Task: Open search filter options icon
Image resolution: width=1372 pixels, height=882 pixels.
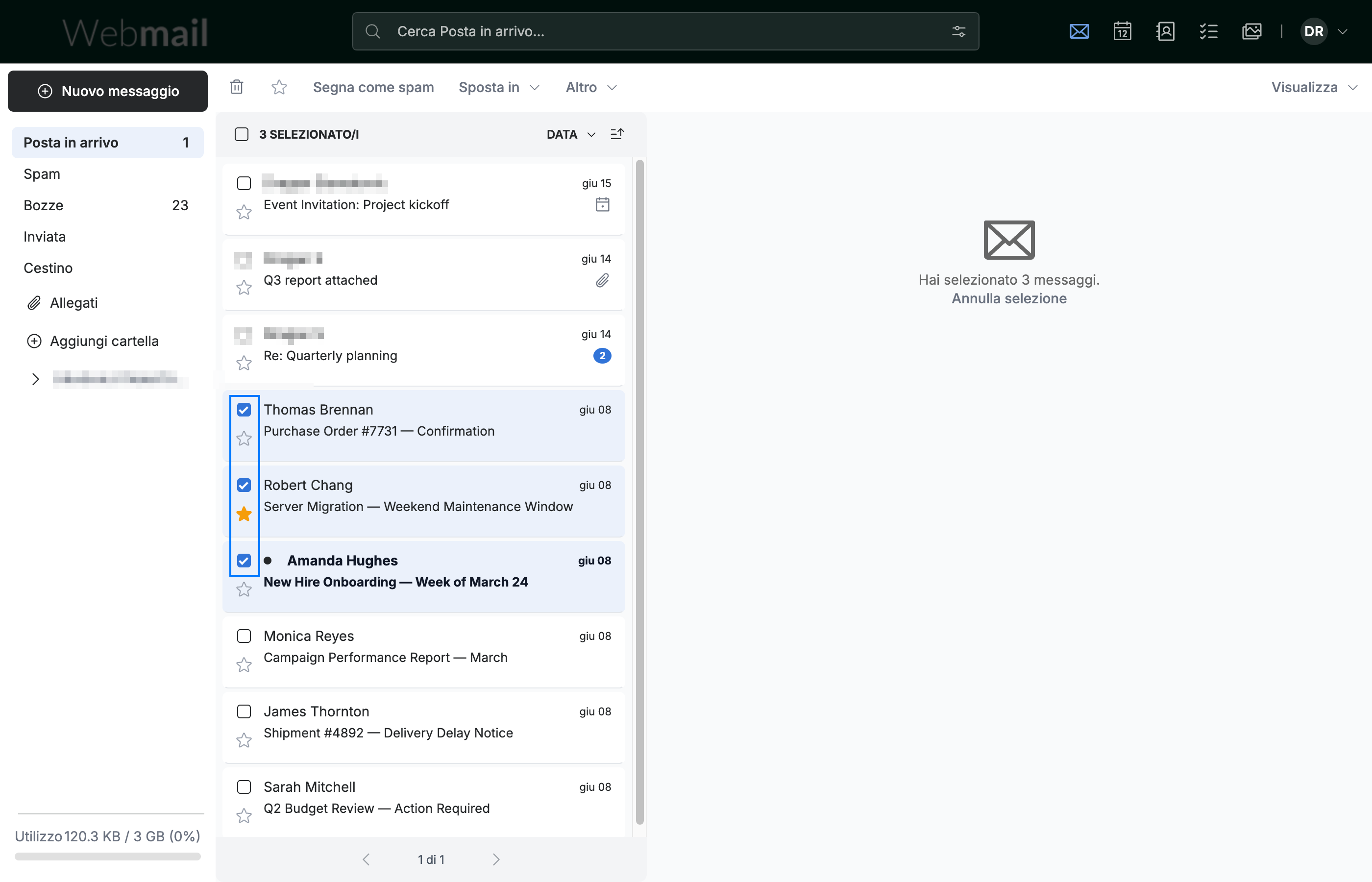Action: click(958, 31)
